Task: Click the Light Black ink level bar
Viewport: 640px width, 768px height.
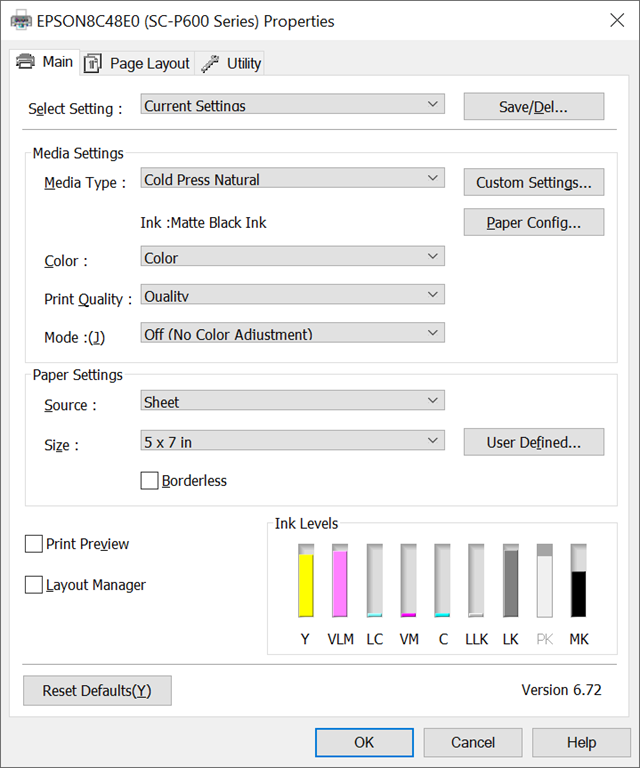Action: point(511,580)
